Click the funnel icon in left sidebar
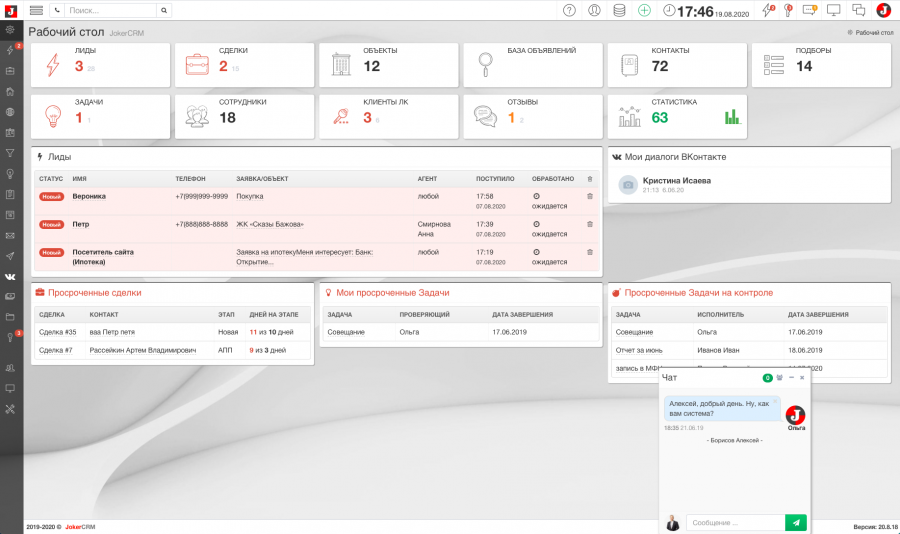The image size is (900, 534). click(x=10, y=153)
